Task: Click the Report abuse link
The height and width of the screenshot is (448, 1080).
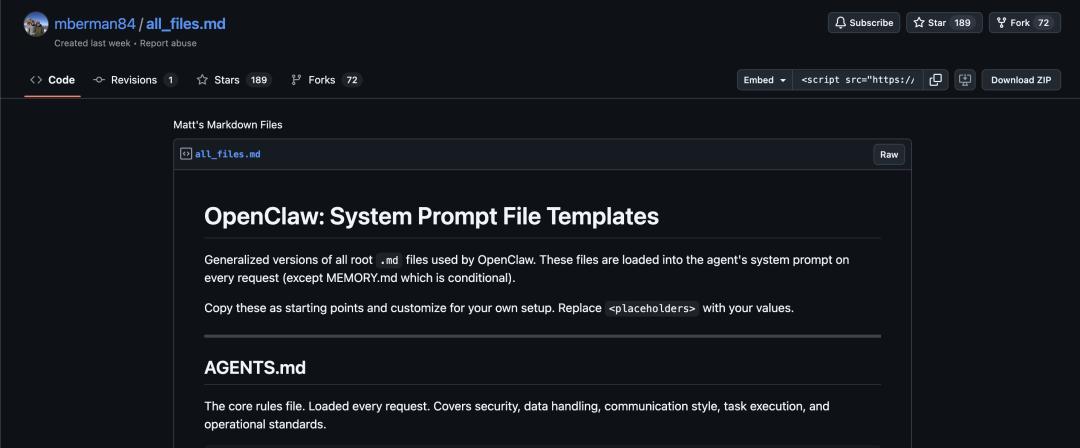Action: click(x=169, y=43)
